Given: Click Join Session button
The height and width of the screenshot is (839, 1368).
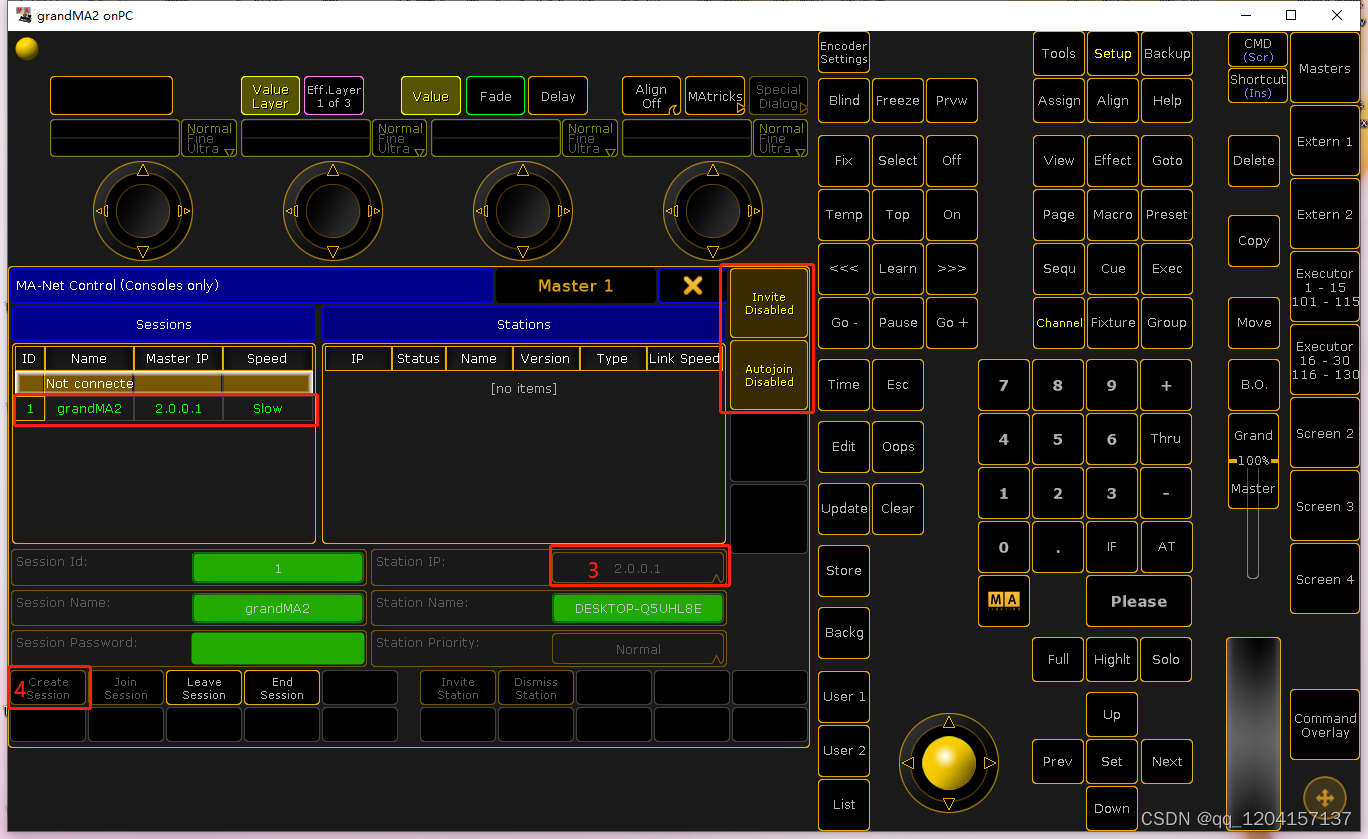Looking at the screenshot, I should [126, 688].
